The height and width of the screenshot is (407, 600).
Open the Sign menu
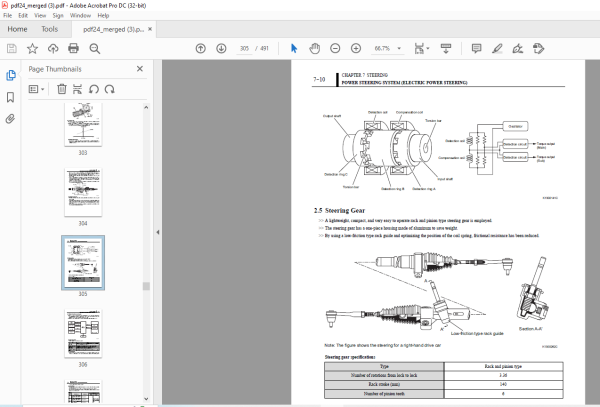(x=58, y=15)
